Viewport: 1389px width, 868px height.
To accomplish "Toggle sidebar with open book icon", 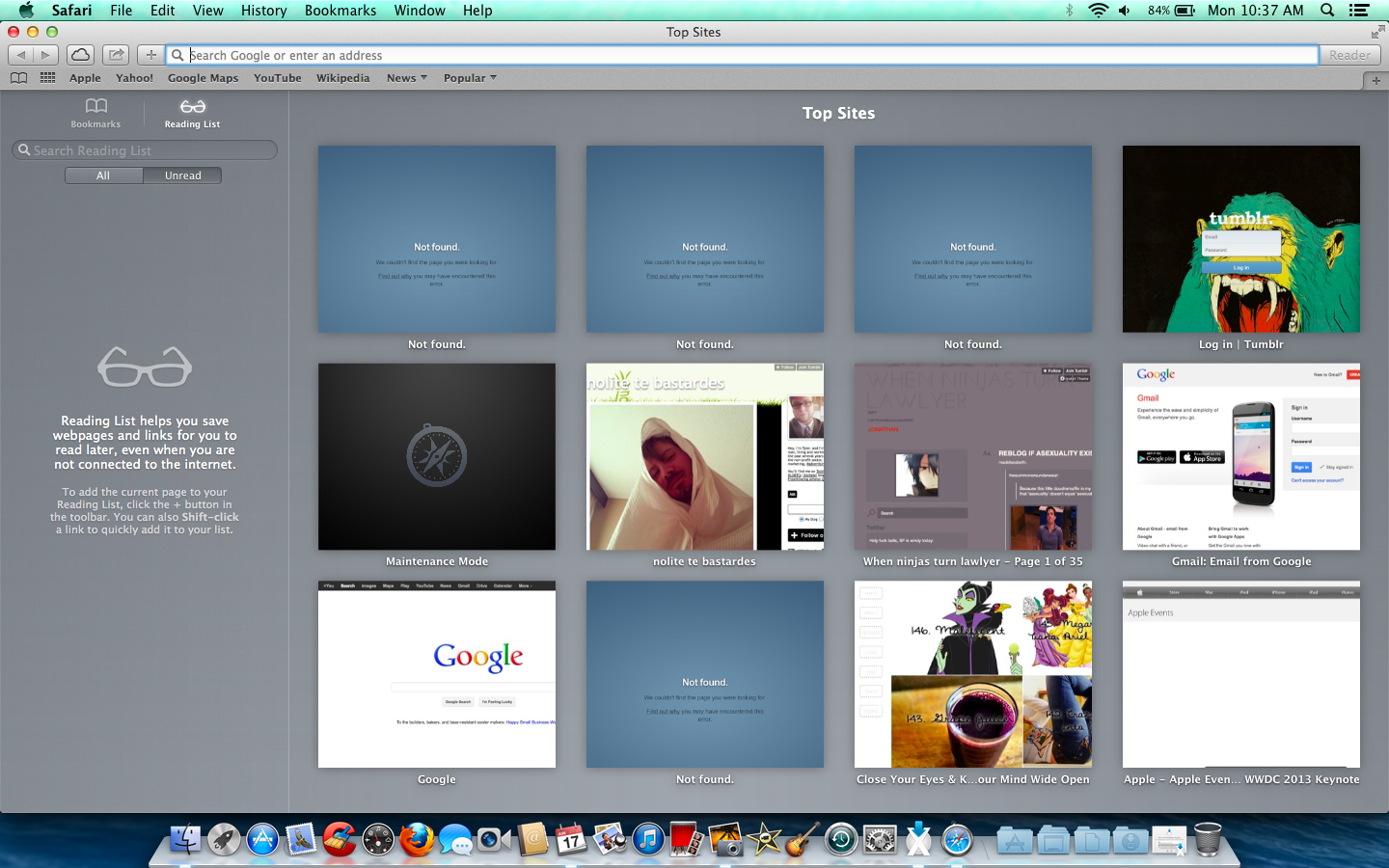I will pos(18,78).
